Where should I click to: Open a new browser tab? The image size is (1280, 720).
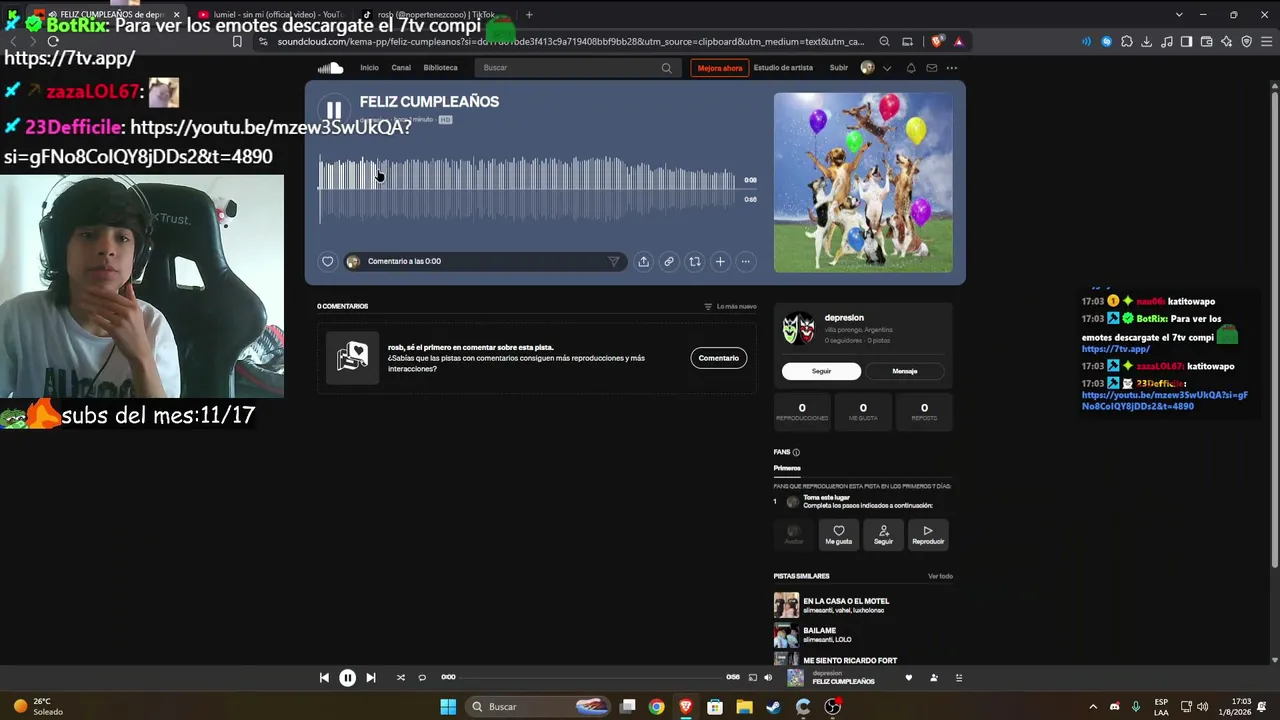coord(529,15)
